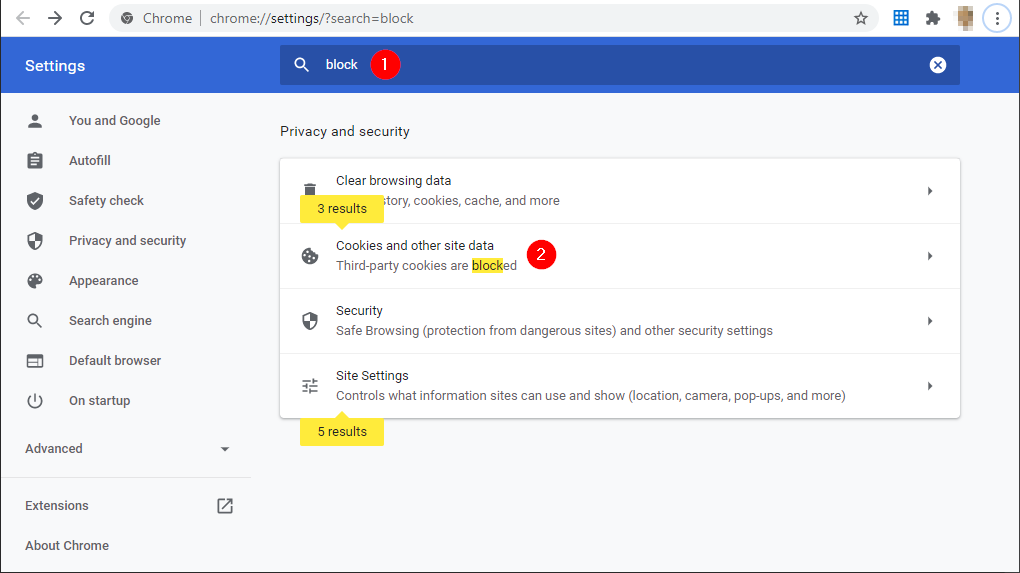The image size is (1020, 573).
Task: Open the blue grid extension icon
Action: tap(901, 18)
